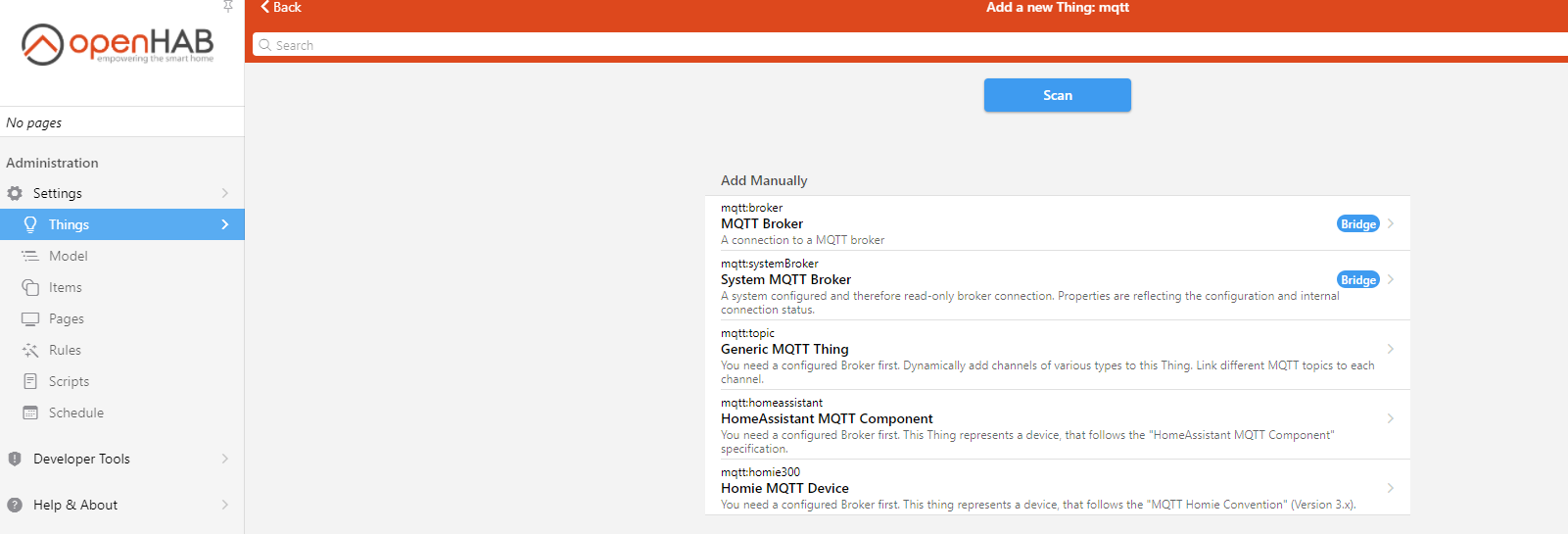Viewport: 1568px width, 534px height.
Task: Click the Model list icon
Action: (x=30, y=256)
